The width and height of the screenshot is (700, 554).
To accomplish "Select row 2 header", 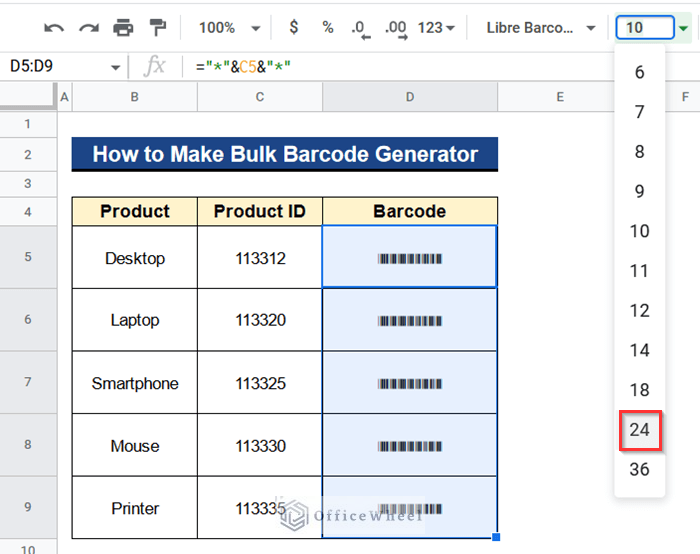I will 28,154.
